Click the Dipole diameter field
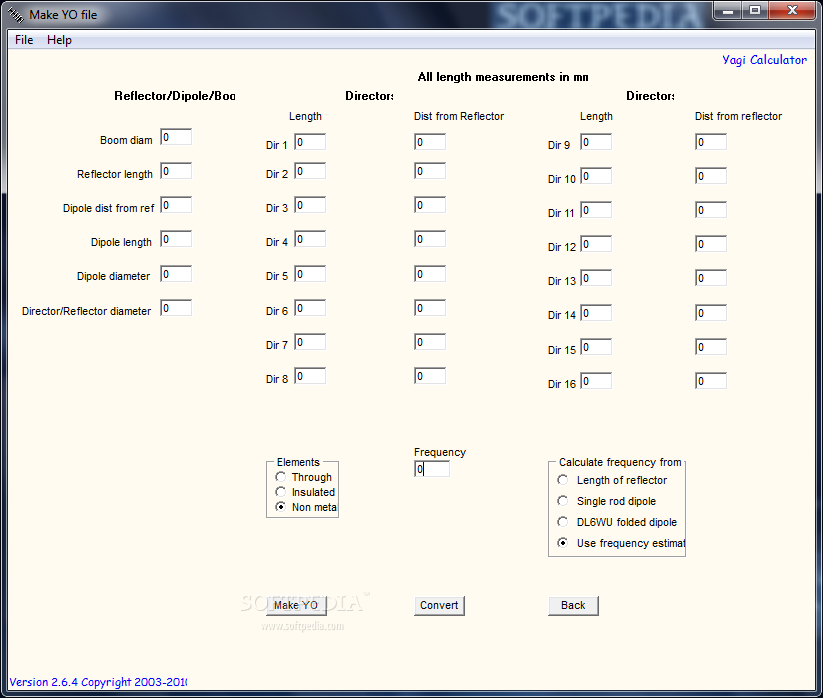 pos(176,273)
